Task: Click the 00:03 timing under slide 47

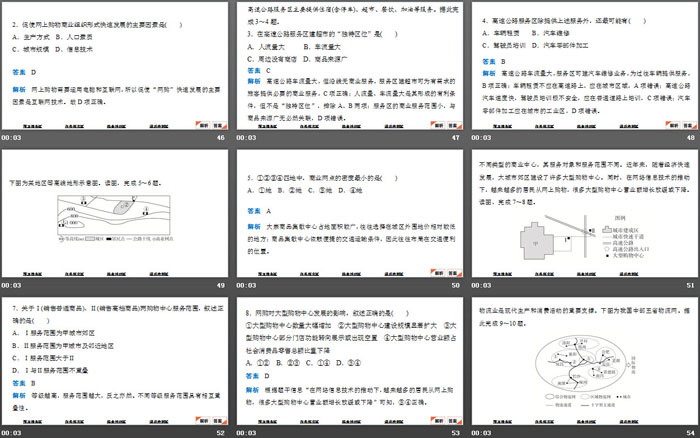Action: pyautogui.click(x=246, y=138)
